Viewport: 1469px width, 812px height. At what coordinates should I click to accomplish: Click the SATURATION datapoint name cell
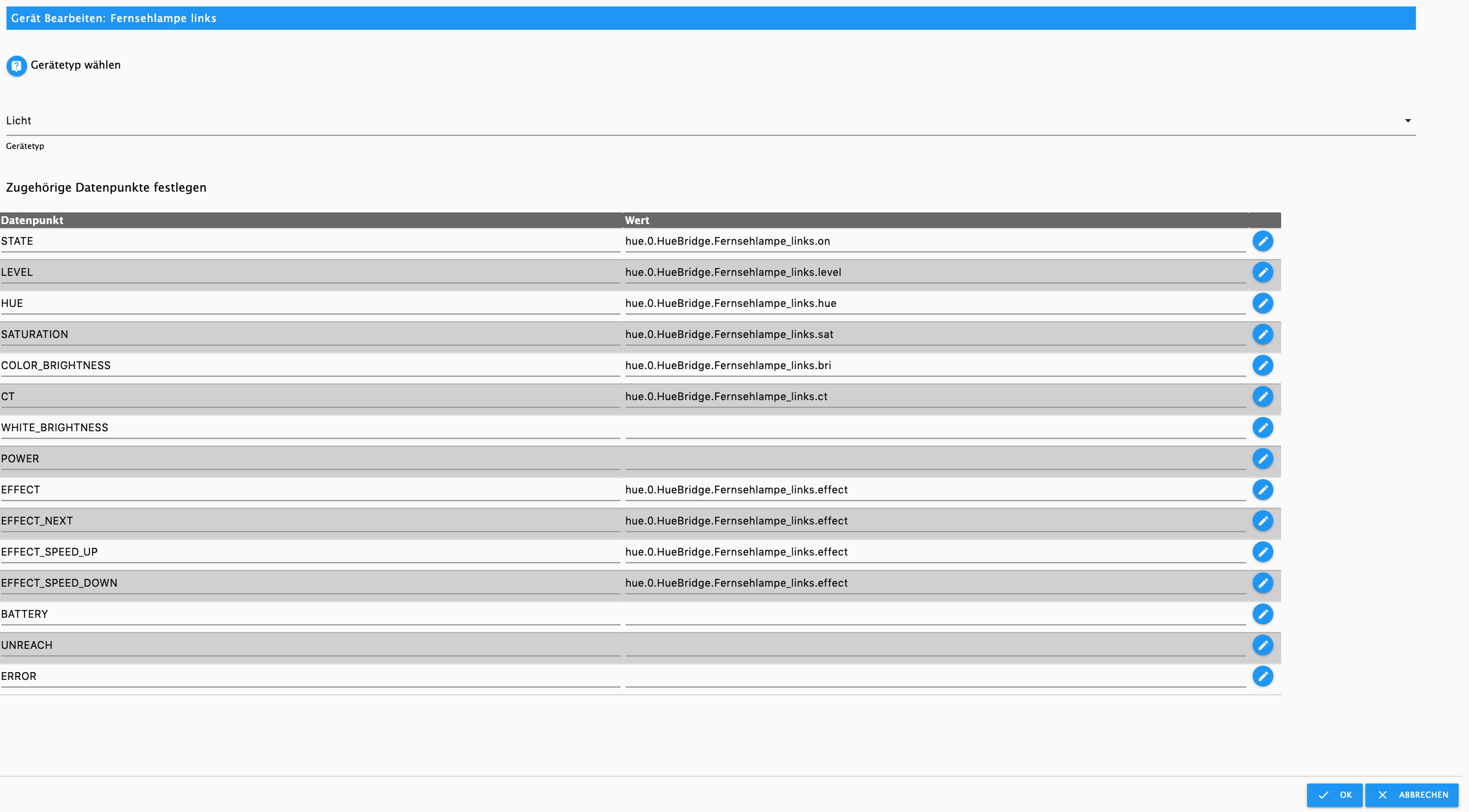tap(310, 335)
